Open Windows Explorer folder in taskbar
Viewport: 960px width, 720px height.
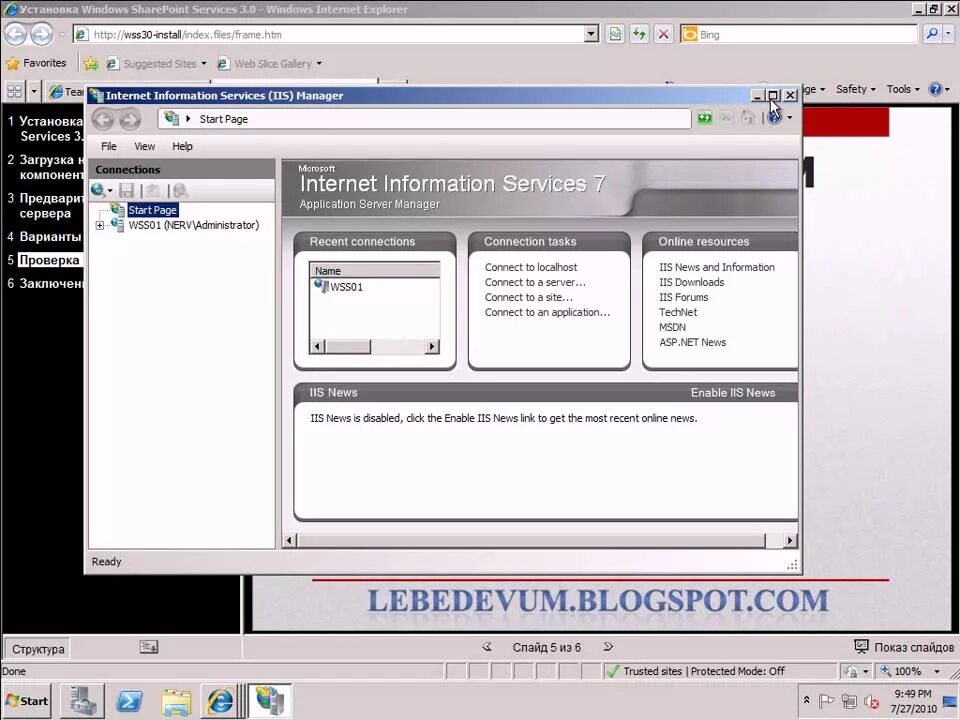pyautogui.click(x=176, y=701)
